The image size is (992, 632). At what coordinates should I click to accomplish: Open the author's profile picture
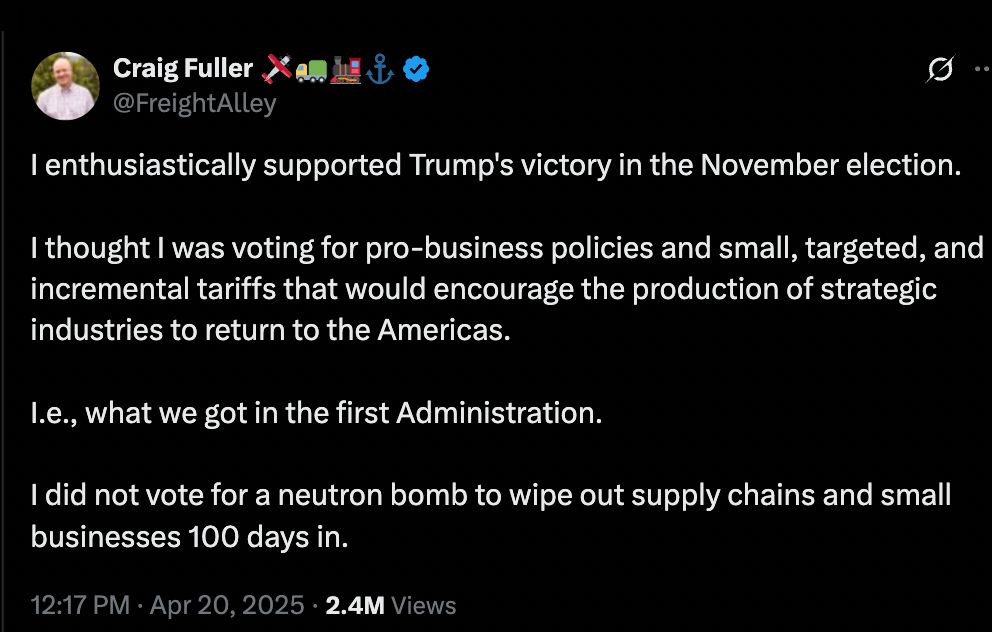66,86
